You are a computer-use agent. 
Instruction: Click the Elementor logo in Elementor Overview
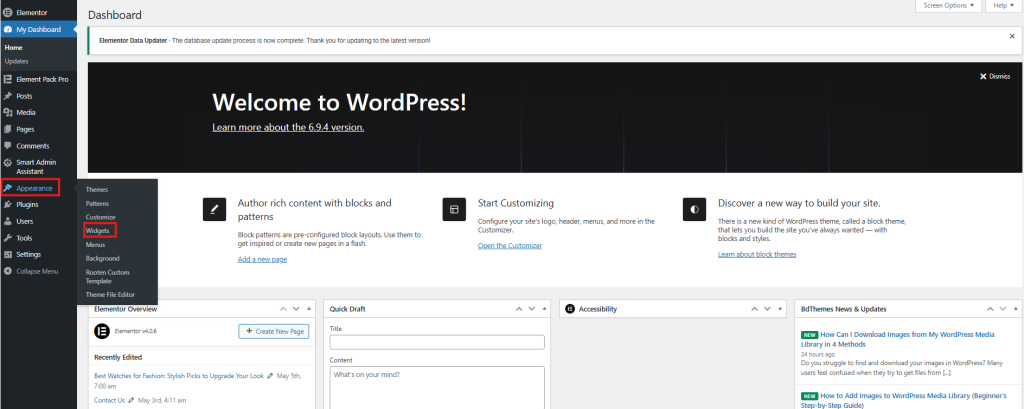[101, 331]
